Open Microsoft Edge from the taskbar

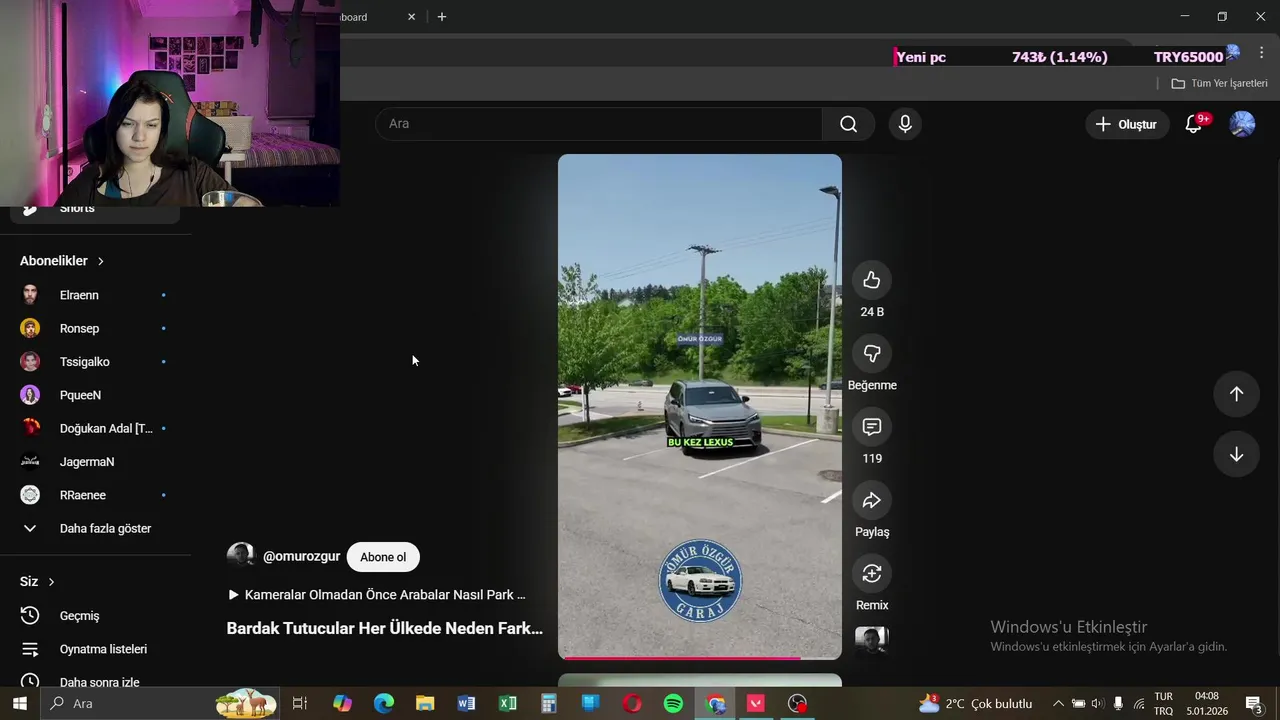pyautogui.click(x=384, y=704)
